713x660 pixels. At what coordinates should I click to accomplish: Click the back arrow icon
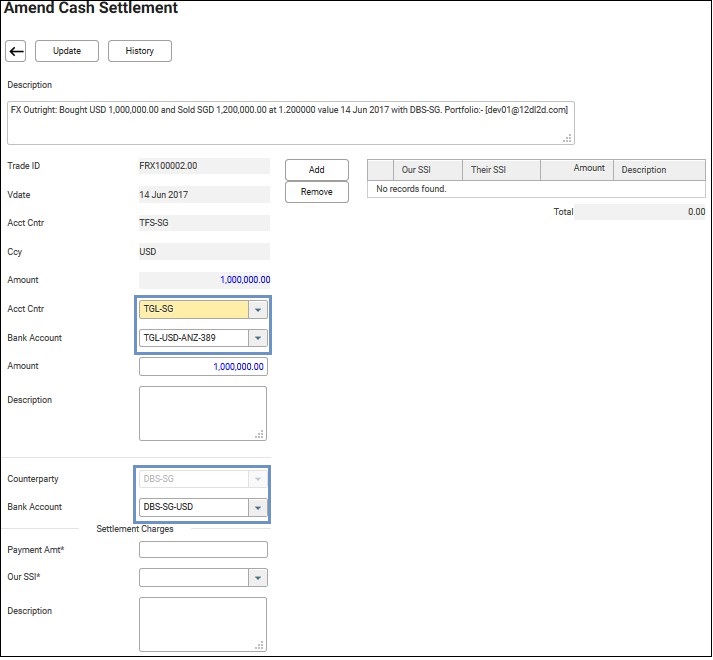pos(16,51)
